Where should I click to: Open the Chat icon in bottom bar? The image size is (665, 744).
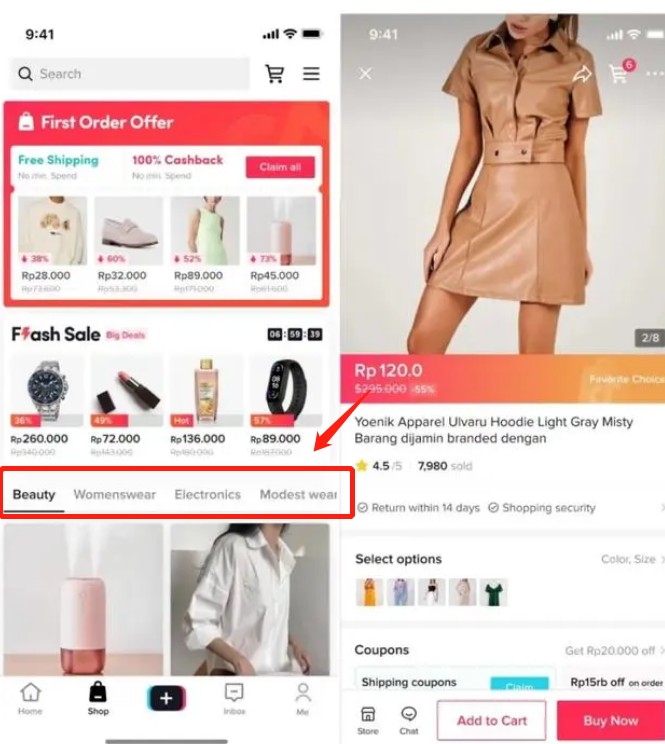click(x=408, y=721)
